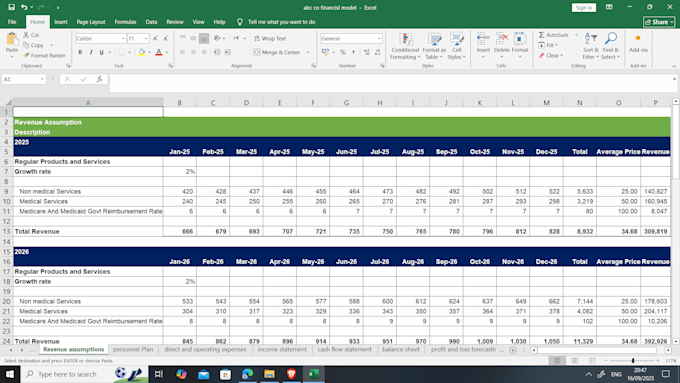Click the Undo icon
This screenshot has width=680, height=383.
tap(24, 7)
